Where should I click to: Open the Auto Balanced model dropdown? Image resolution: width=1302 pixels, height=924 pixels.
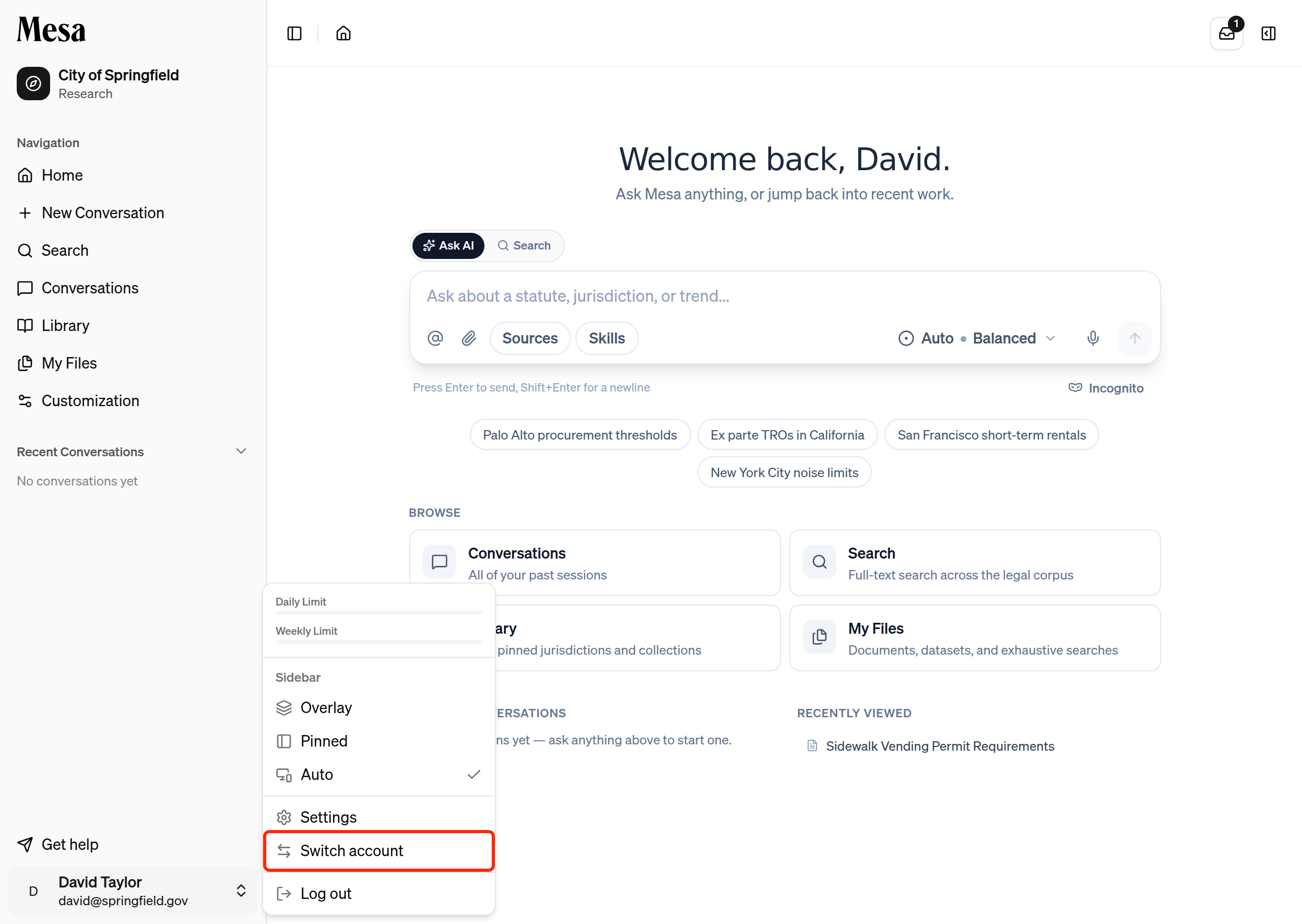point(976,338)
